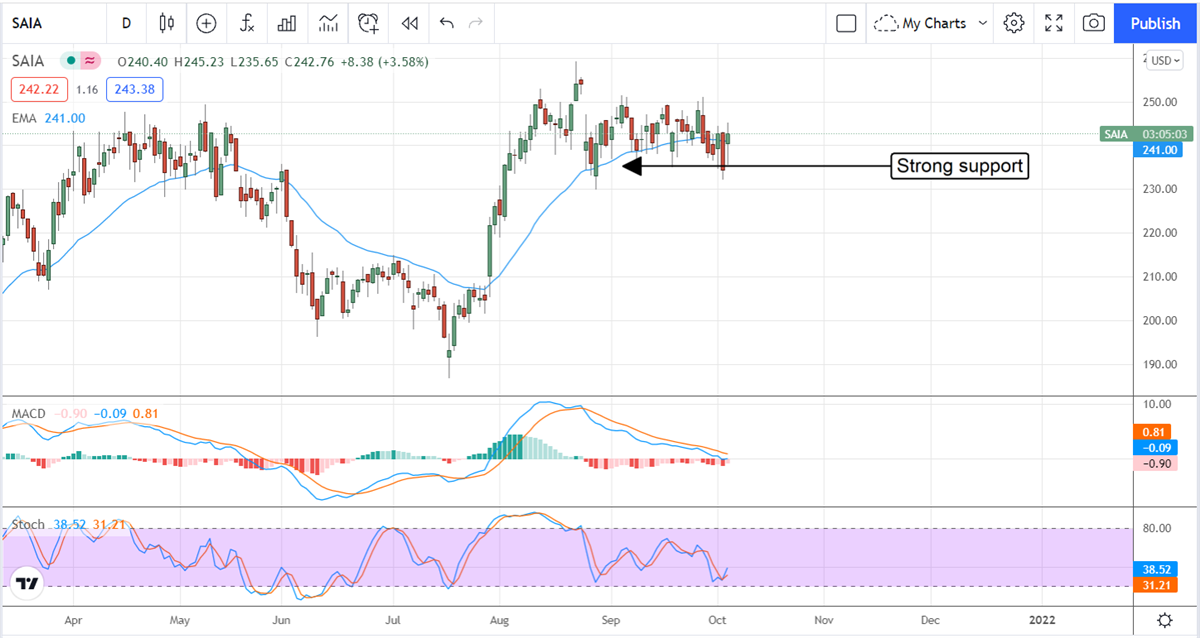Click the compare or add symbol icon
1200x638 pixels.
[206, 22]
